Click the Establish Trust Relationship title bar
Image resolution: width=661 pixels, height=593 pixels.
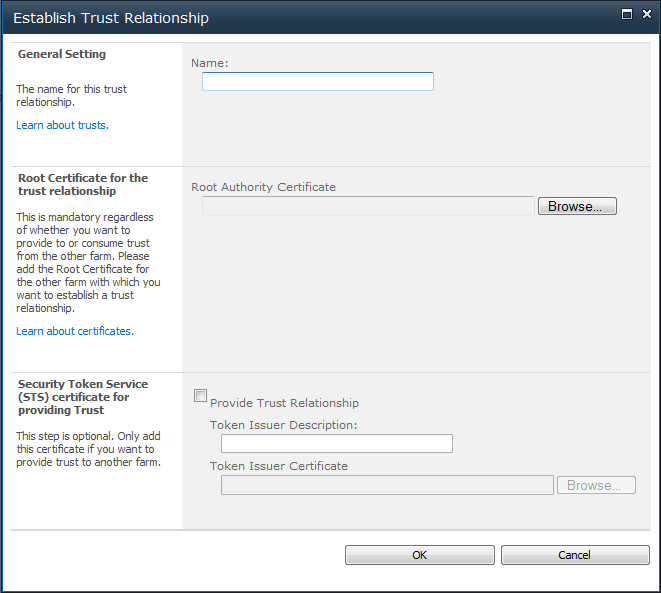[300, 18]
